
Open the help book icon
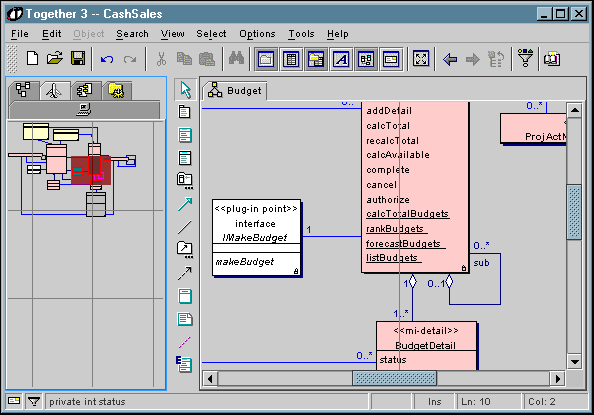click(x=552, y=59)
